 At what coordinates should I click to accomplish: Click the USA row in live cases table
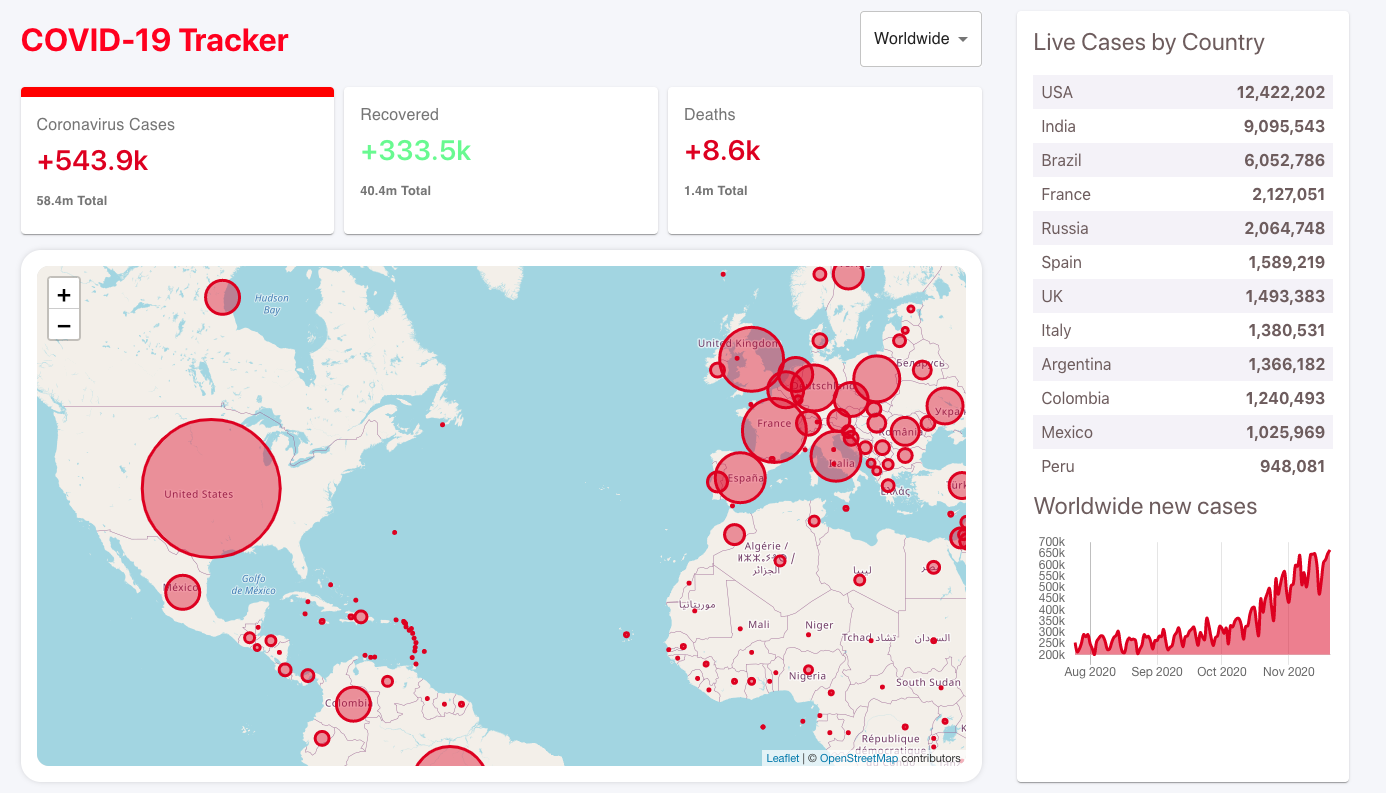(1183, 92)
